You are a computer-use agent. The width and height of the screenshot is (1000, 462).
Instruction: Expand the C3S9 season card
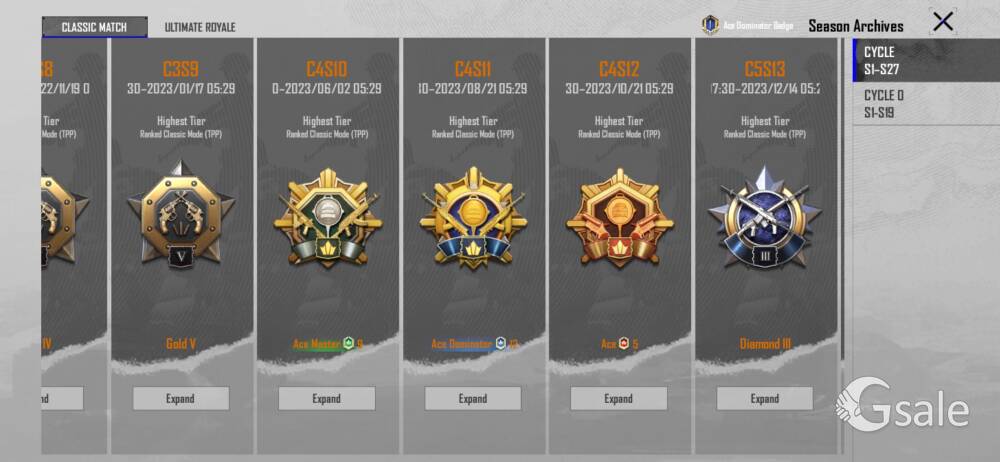pyautogui.click(x=181, y=398)
